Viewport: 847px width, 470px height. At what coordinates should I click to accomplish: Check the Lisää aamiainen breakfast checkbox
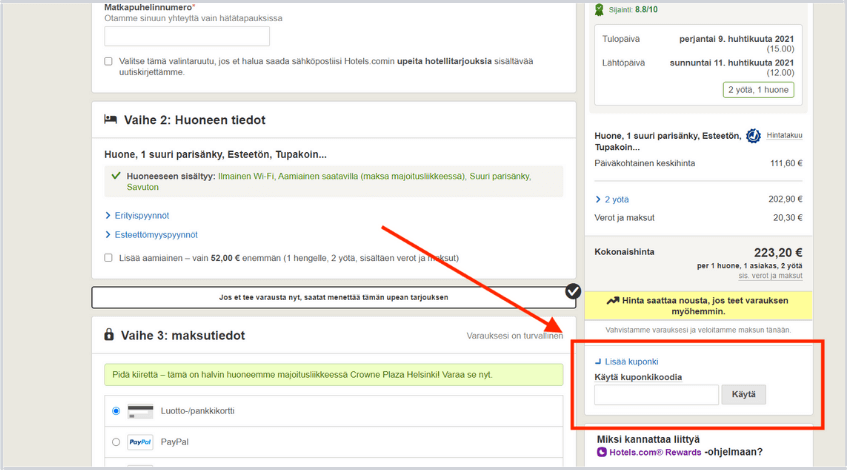pos(108,257)
